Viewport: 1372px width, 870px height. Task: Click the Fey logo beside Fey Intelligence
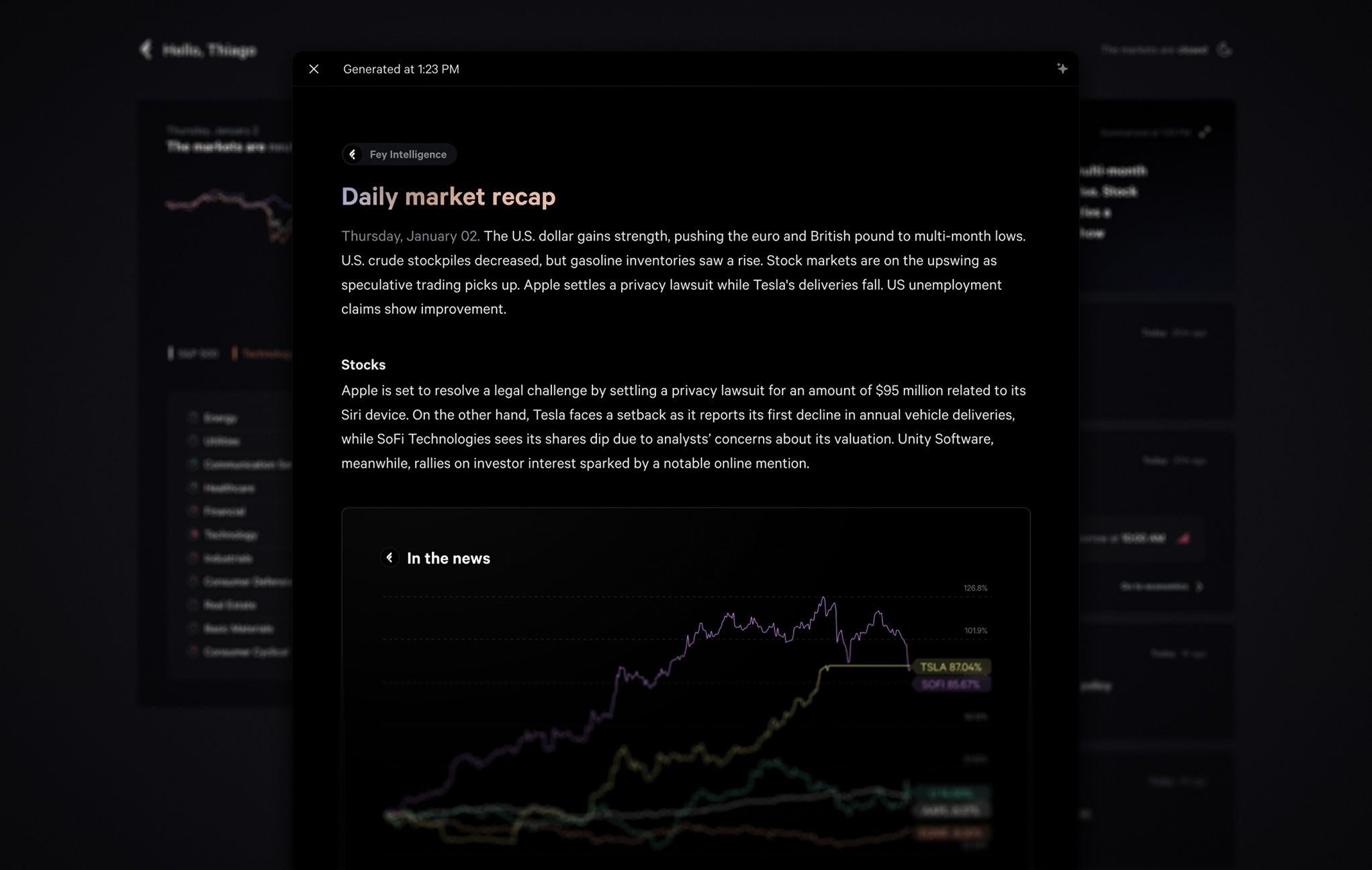pos(353,154)
